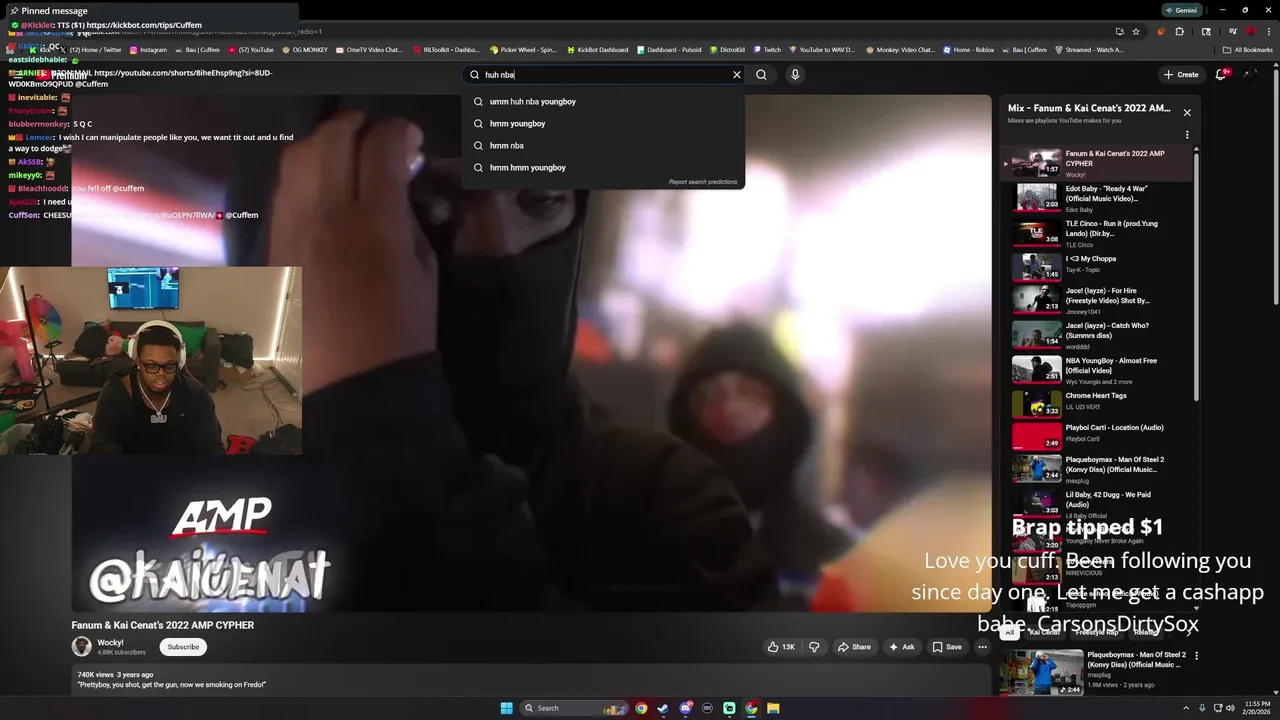Viewport: 1280px width, 720px height.
Task: Open the All Bookmarks folder
Action: tap(1247, 50)
